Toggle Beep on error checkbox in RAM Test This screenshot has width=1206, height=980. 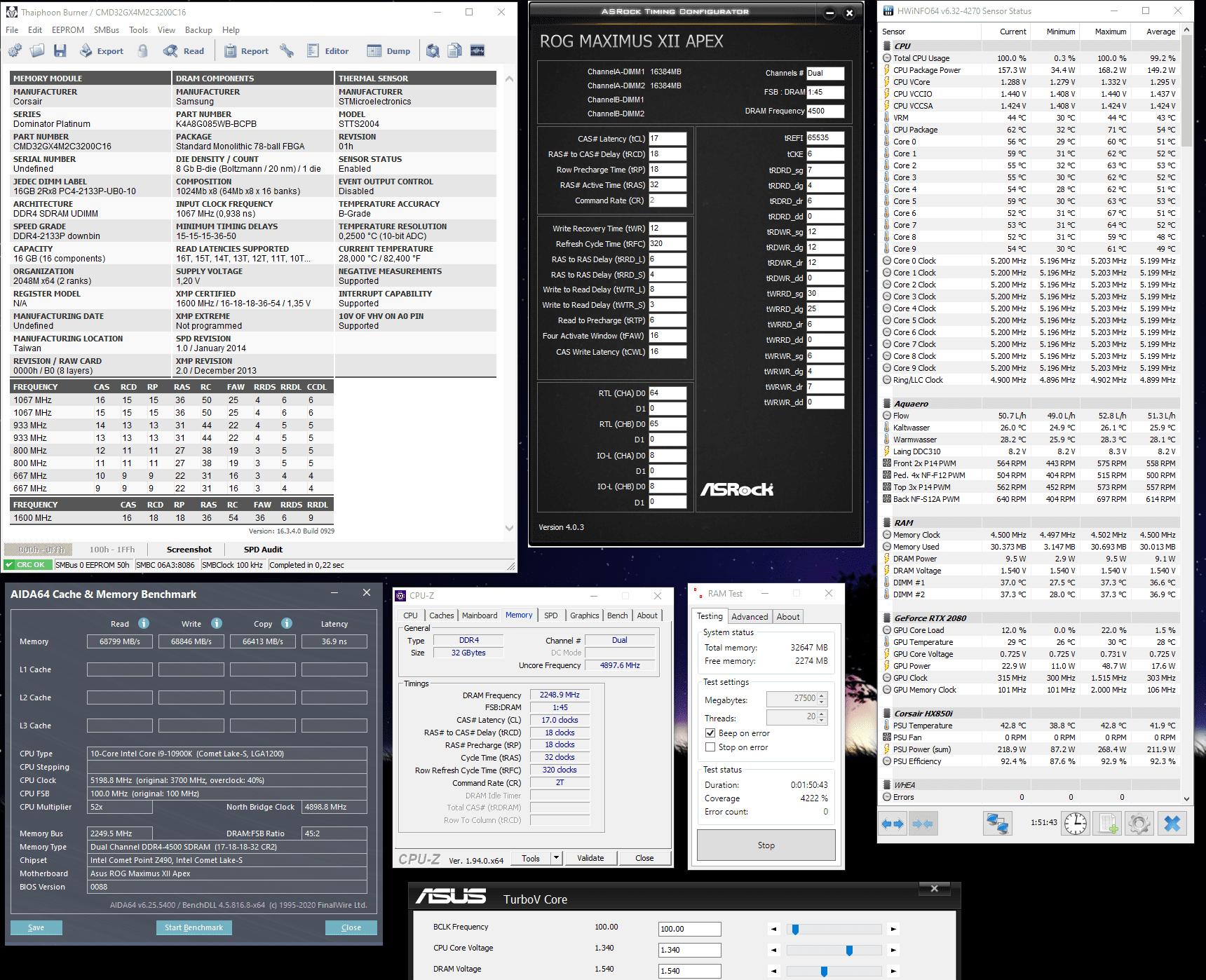click(x=710, y=733)
